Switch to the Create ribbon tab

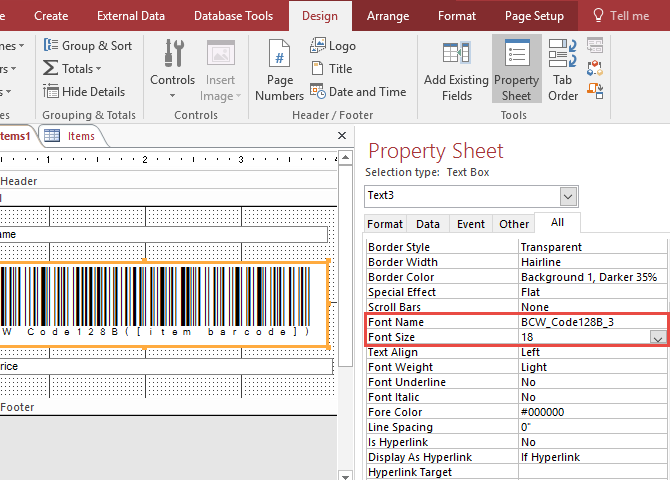click(x=51, y=16)
